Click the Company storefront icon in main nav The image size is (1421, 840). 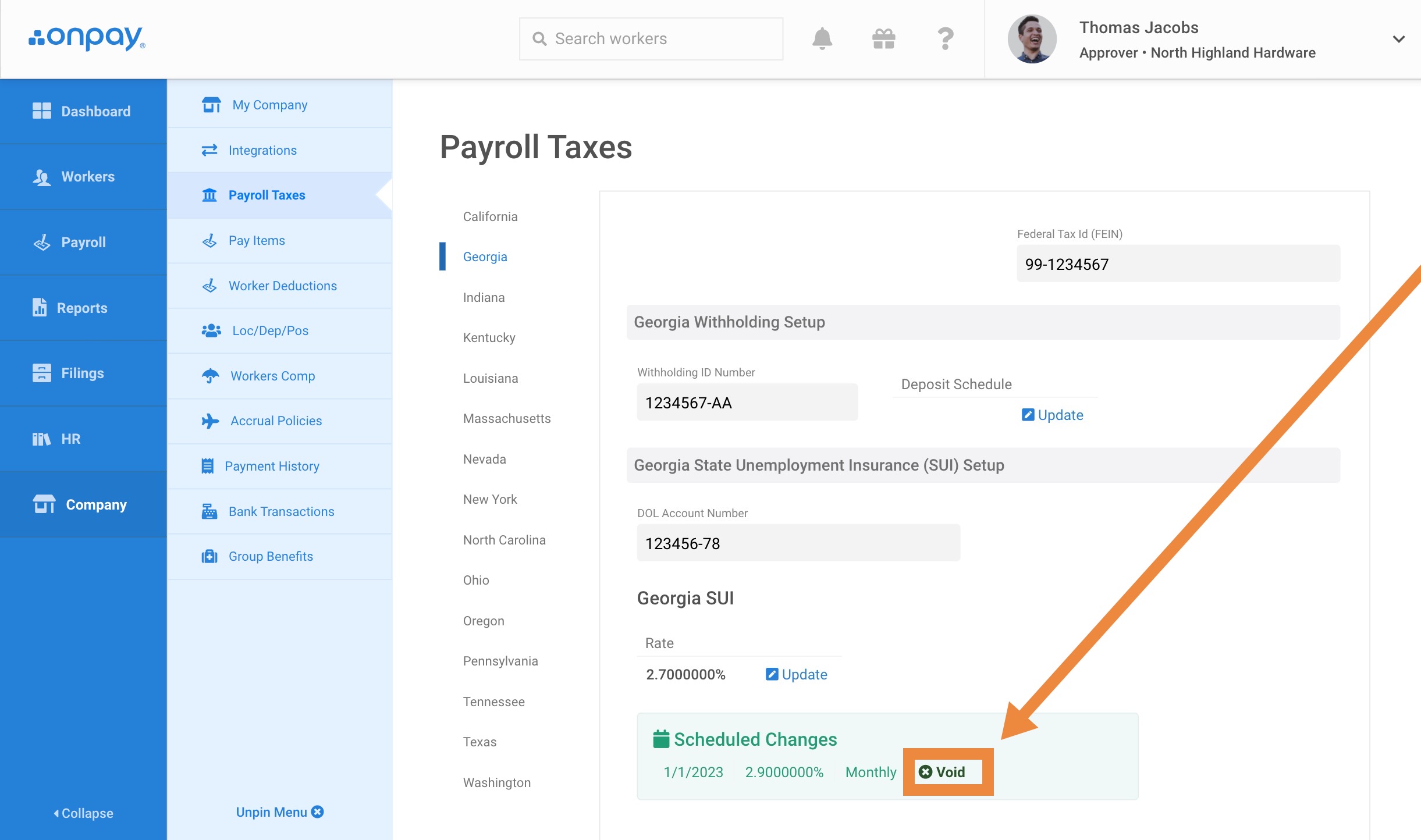click(44, 504)
